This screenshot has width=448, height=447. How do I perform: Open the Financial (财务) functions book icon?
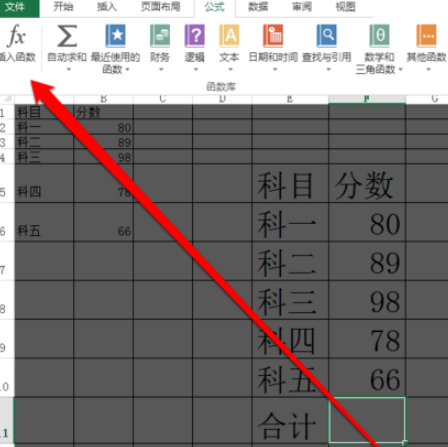click(160, 36)
